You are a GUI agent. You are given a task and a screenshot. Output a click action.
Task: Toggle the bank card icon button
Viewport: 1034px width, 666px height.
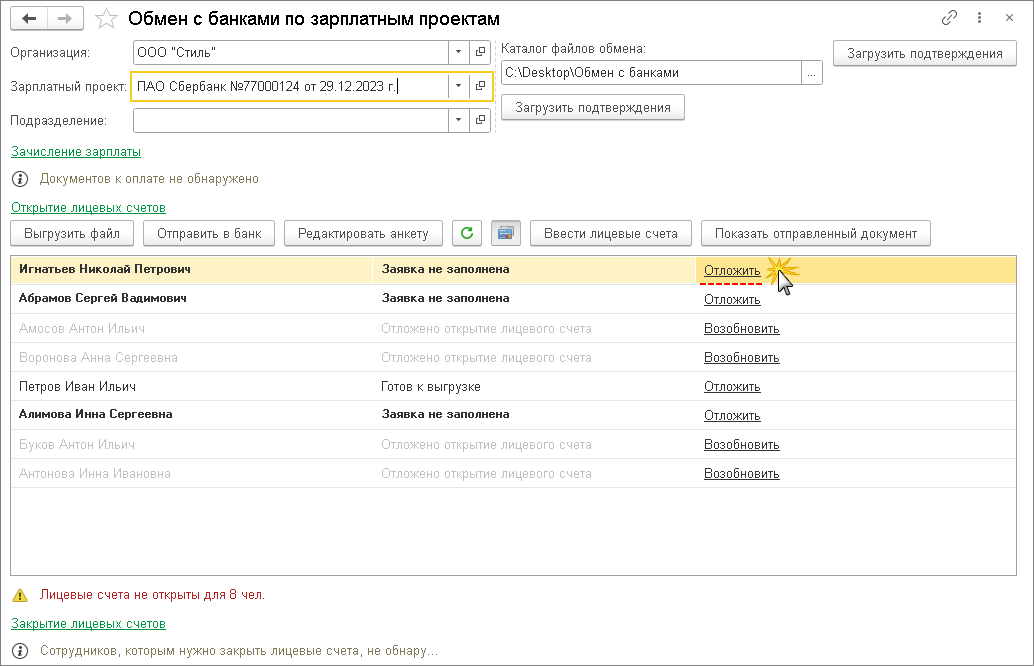pyautogui.click(x=505, y=233)
